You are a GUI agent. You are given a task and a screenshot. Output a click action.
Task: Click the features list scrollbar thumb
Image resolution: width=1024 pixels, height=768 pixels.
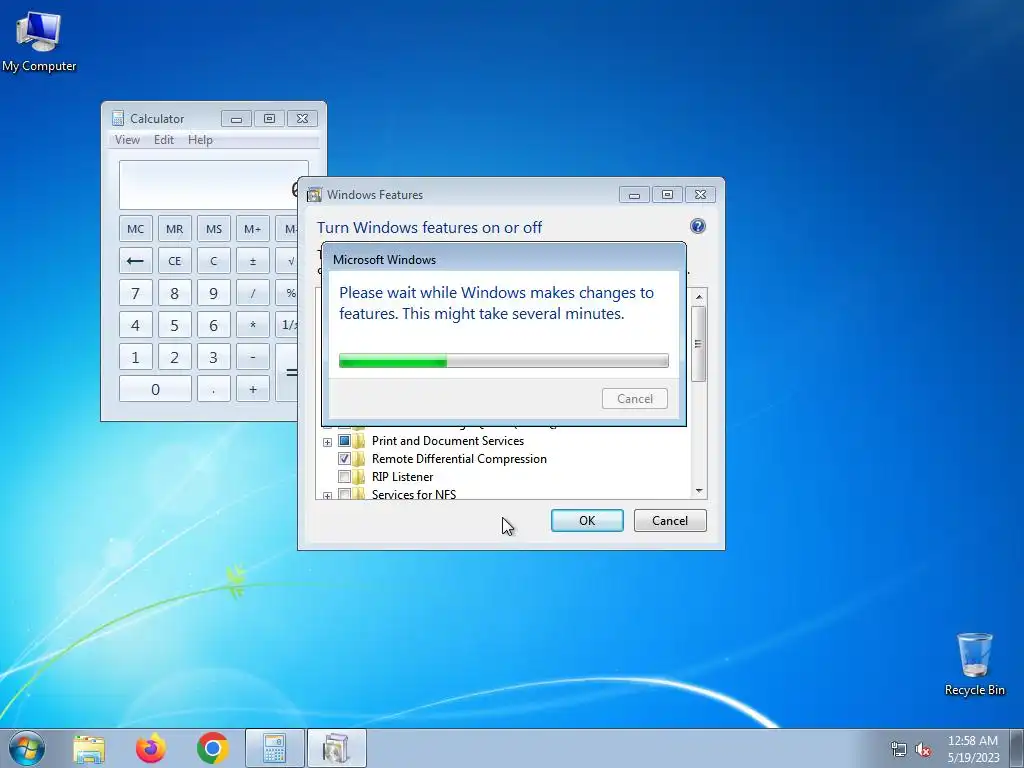(x=699, y=344)
